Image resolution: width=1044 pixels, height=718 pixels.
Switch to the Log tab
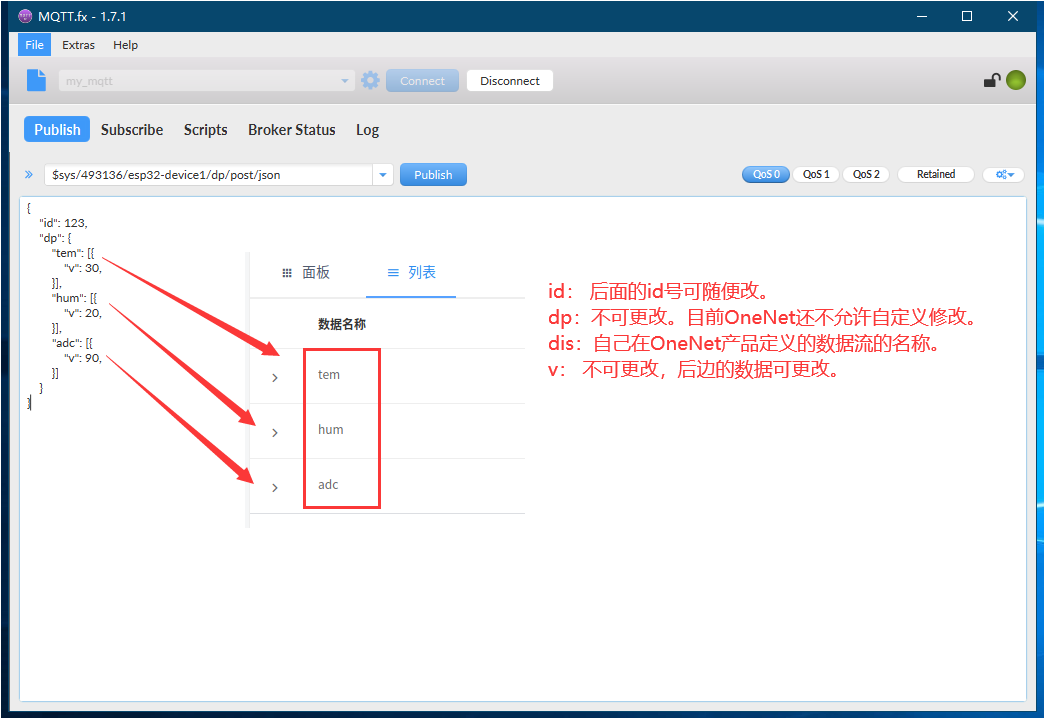click(367, 129)
